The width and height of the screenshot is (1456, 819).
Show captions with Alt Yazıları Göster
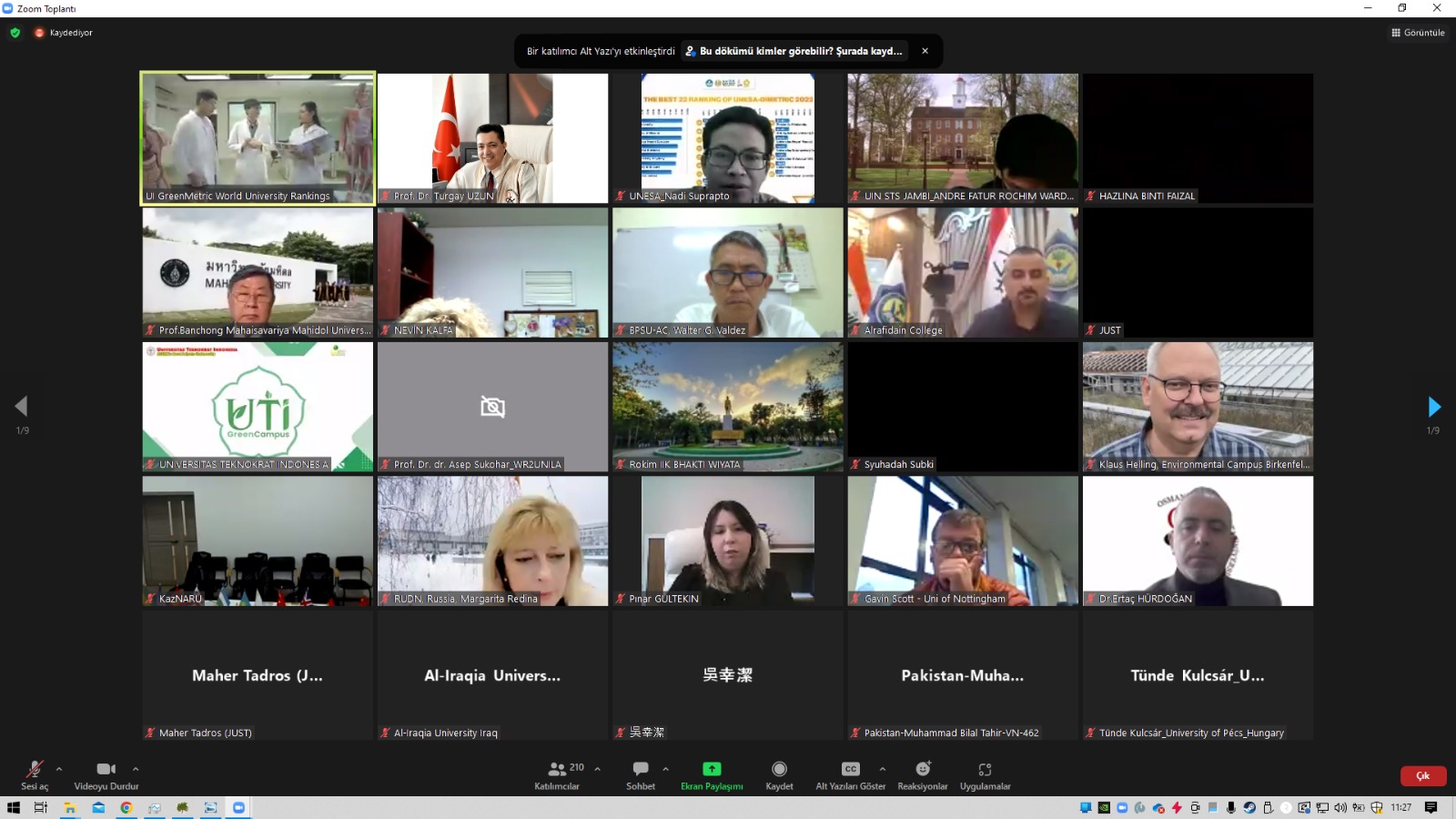(851, 774)
